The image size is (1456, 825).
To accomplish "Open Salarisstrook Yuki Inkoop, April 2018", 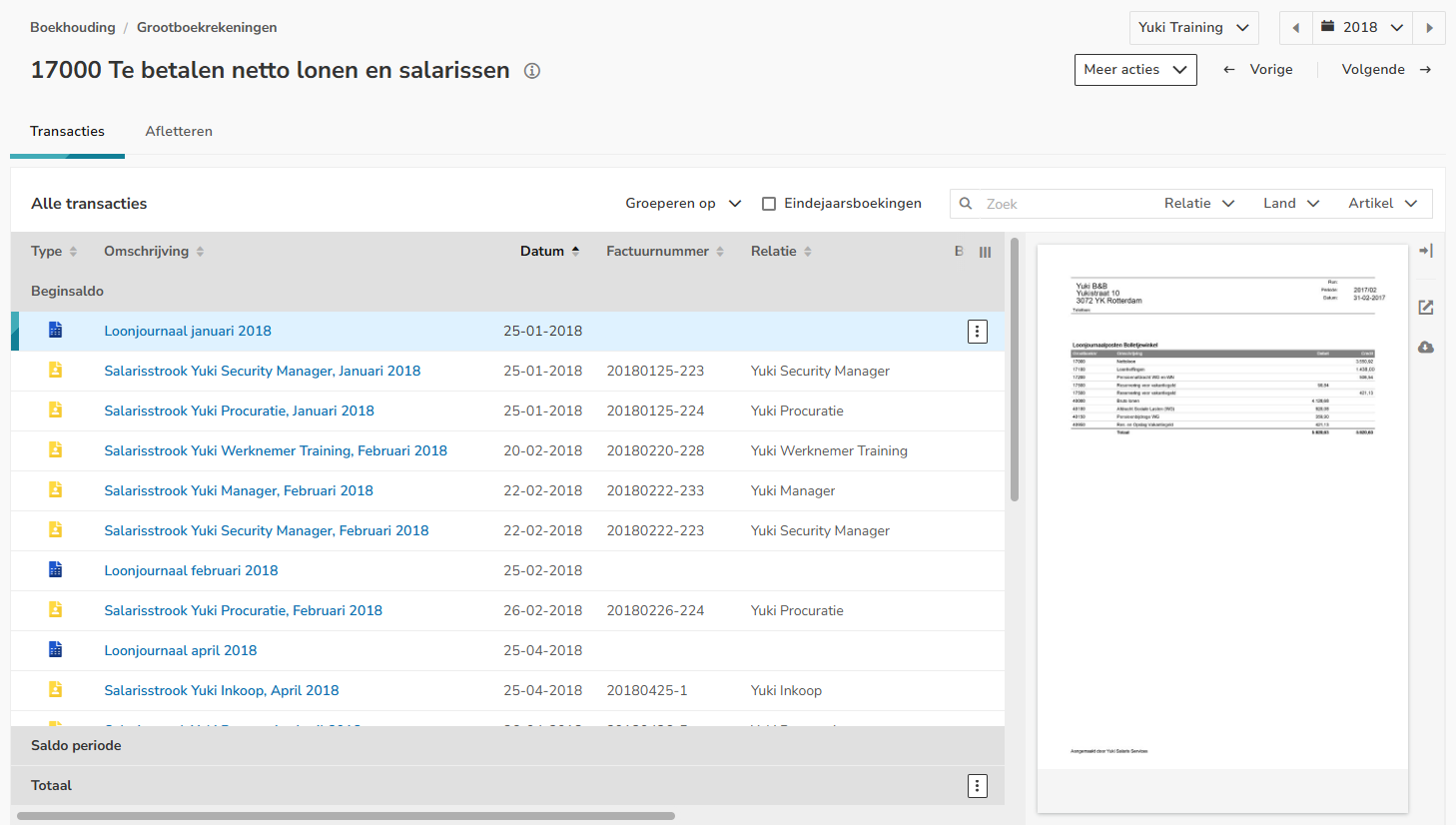I will tap(222, 691).
